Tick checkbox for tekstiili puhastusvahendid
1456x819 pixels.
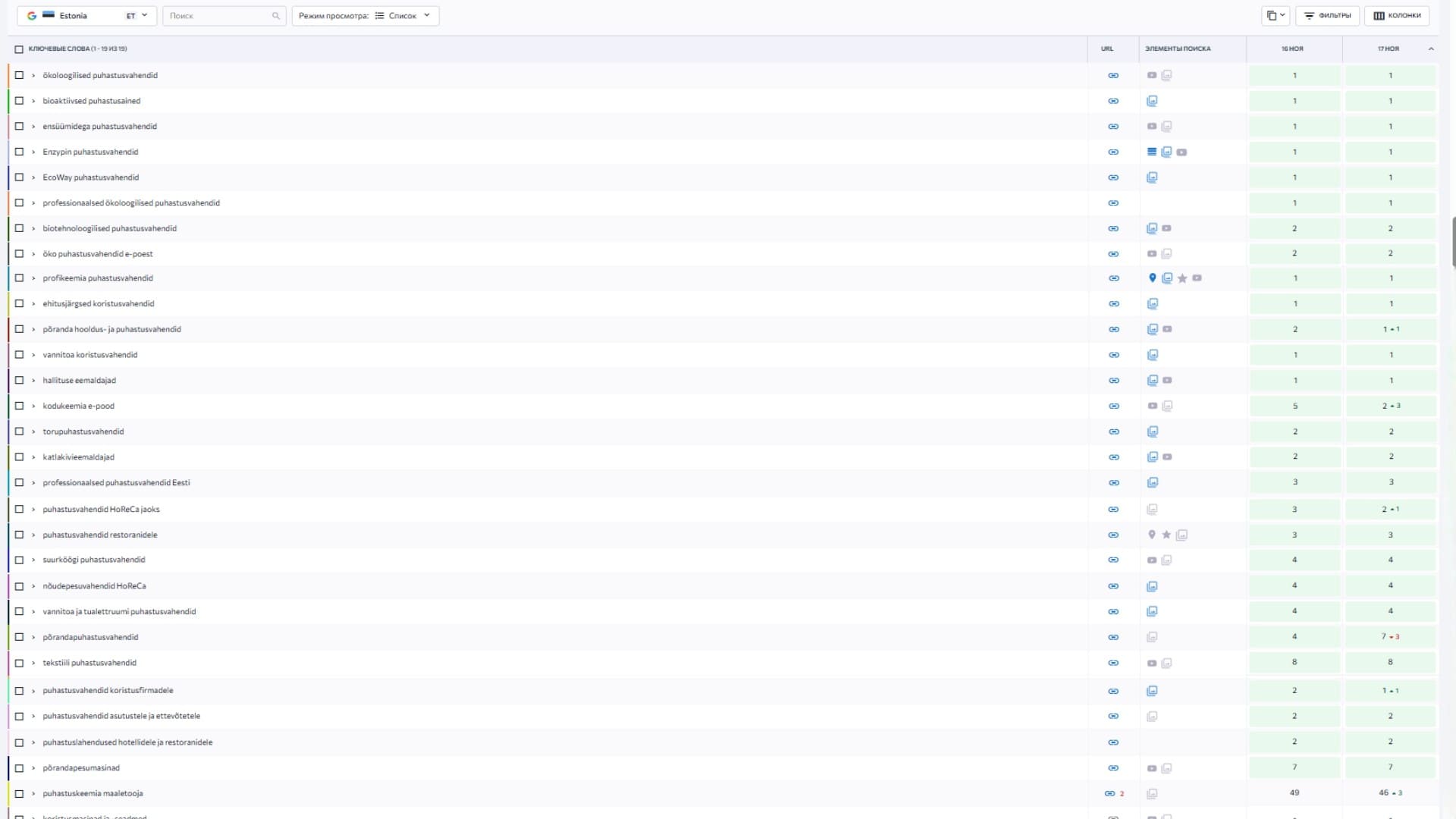tap(20, 663)
